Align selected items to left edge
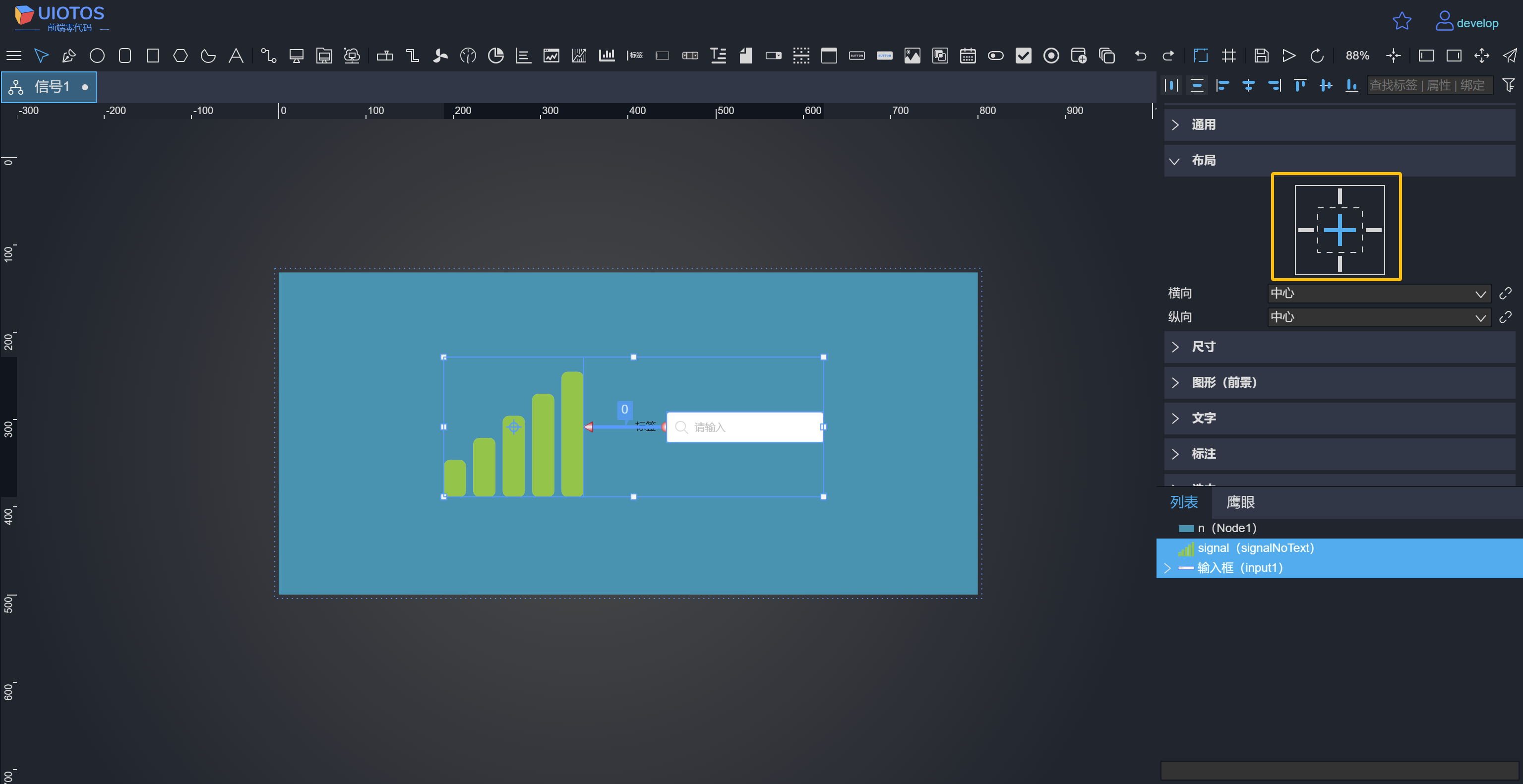This screenshot has width=1523, height=784. [1222, 86]
